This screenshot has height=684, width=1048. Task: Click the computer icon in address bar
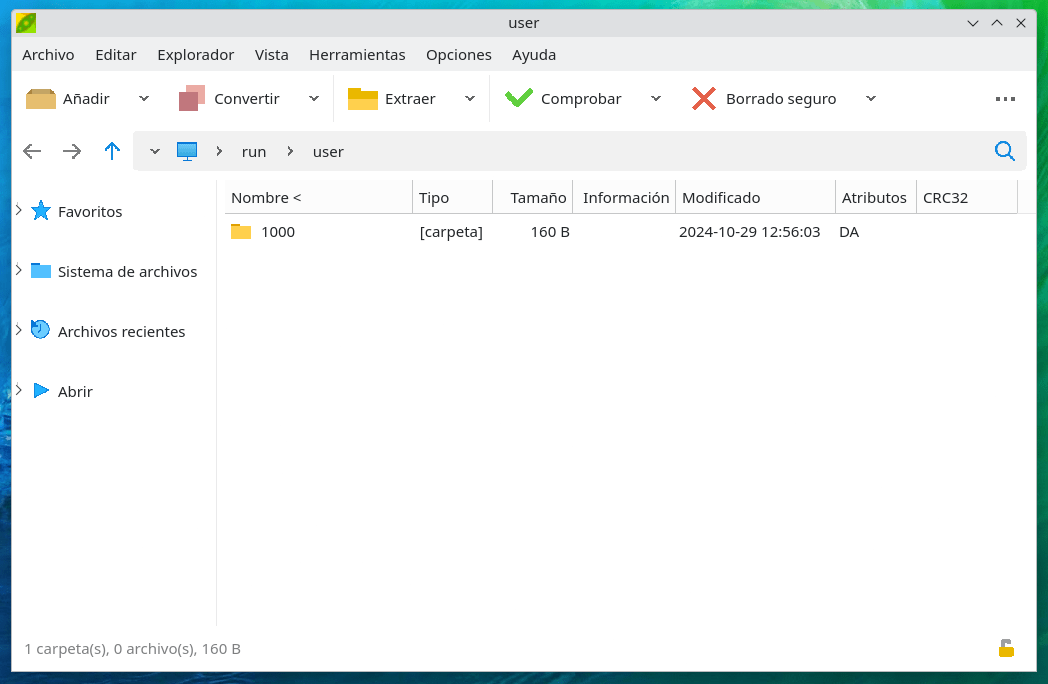point(187,151)
